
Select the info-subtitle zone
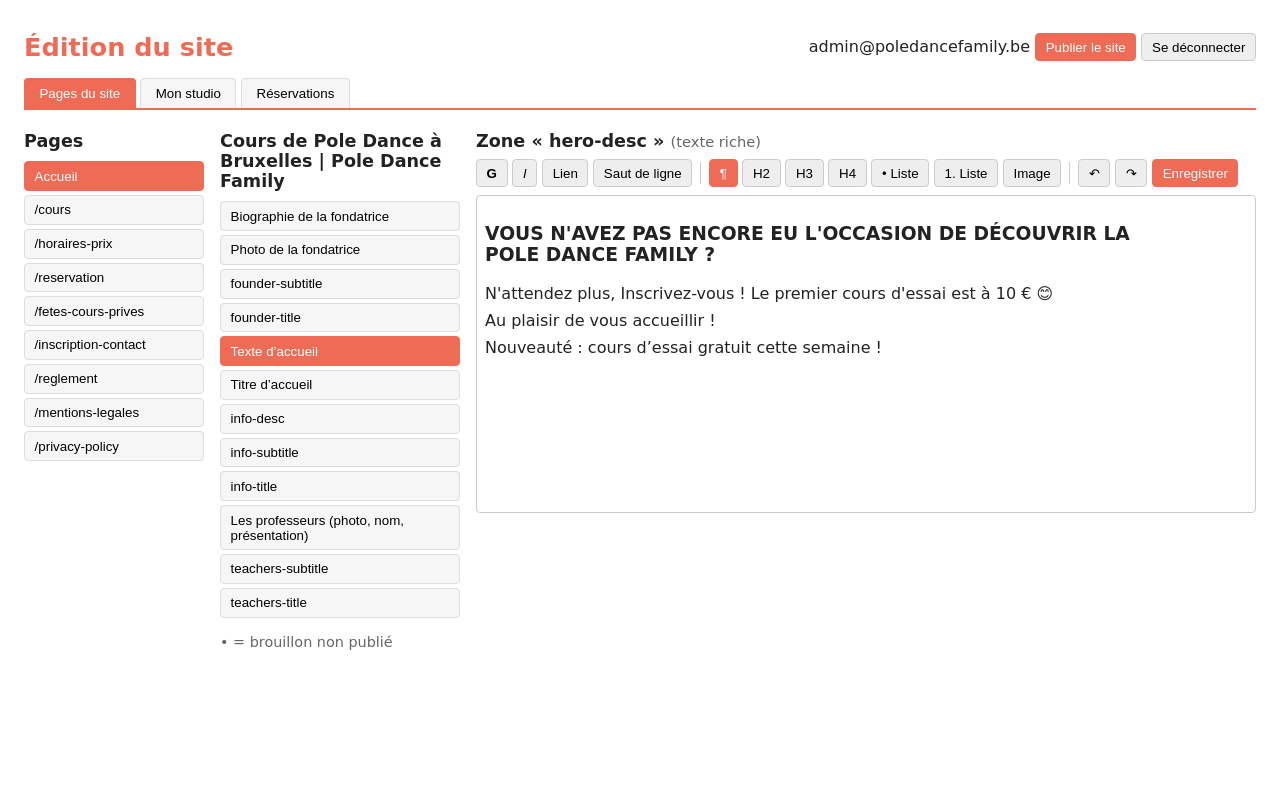(x=340, y=453)
